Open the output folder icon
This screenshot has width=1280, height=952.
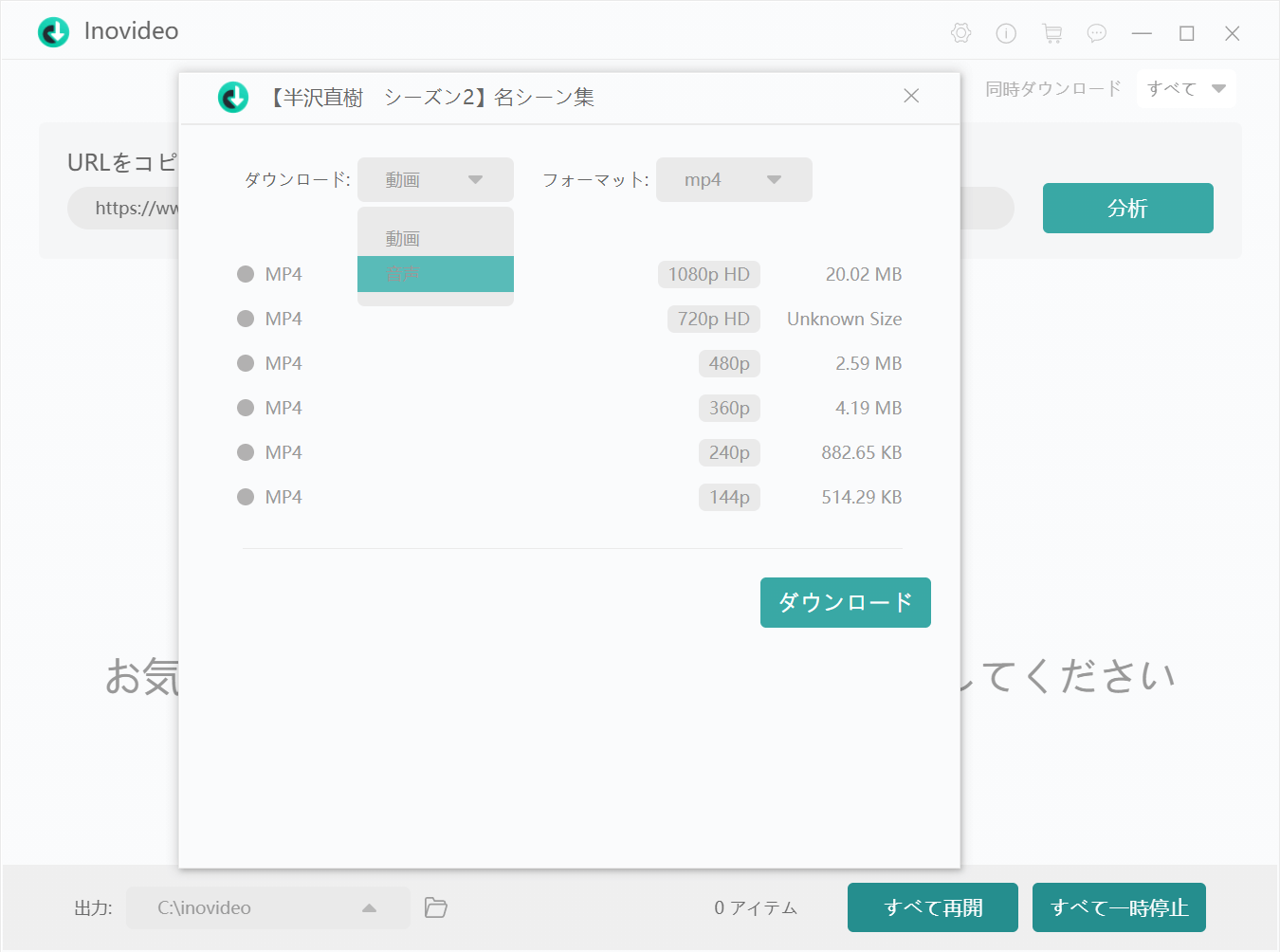point(436,907)
